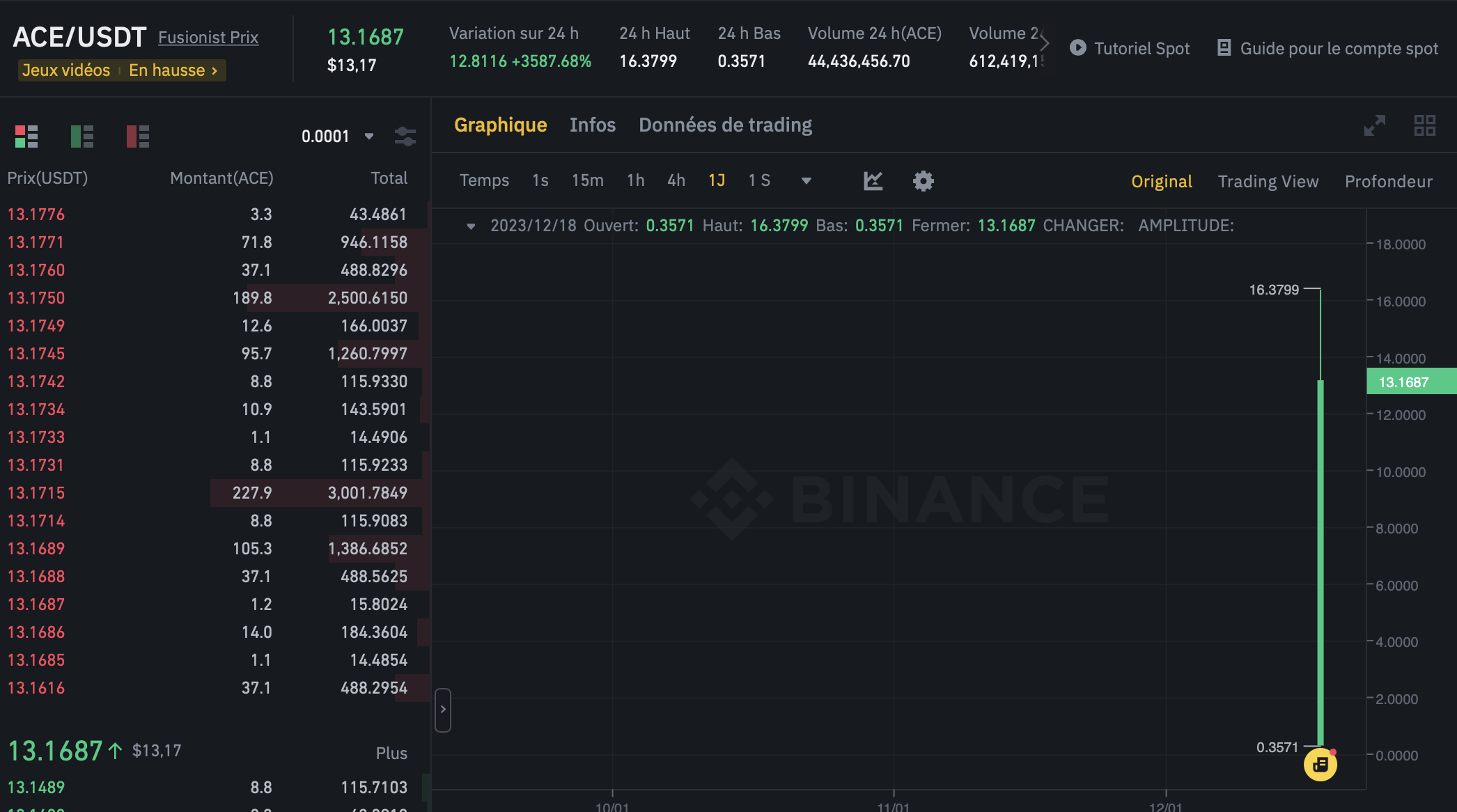The height and width of the screenshot is (812, 1457).
Task: Show combined buy and sell order book
Action: (26, 136)
